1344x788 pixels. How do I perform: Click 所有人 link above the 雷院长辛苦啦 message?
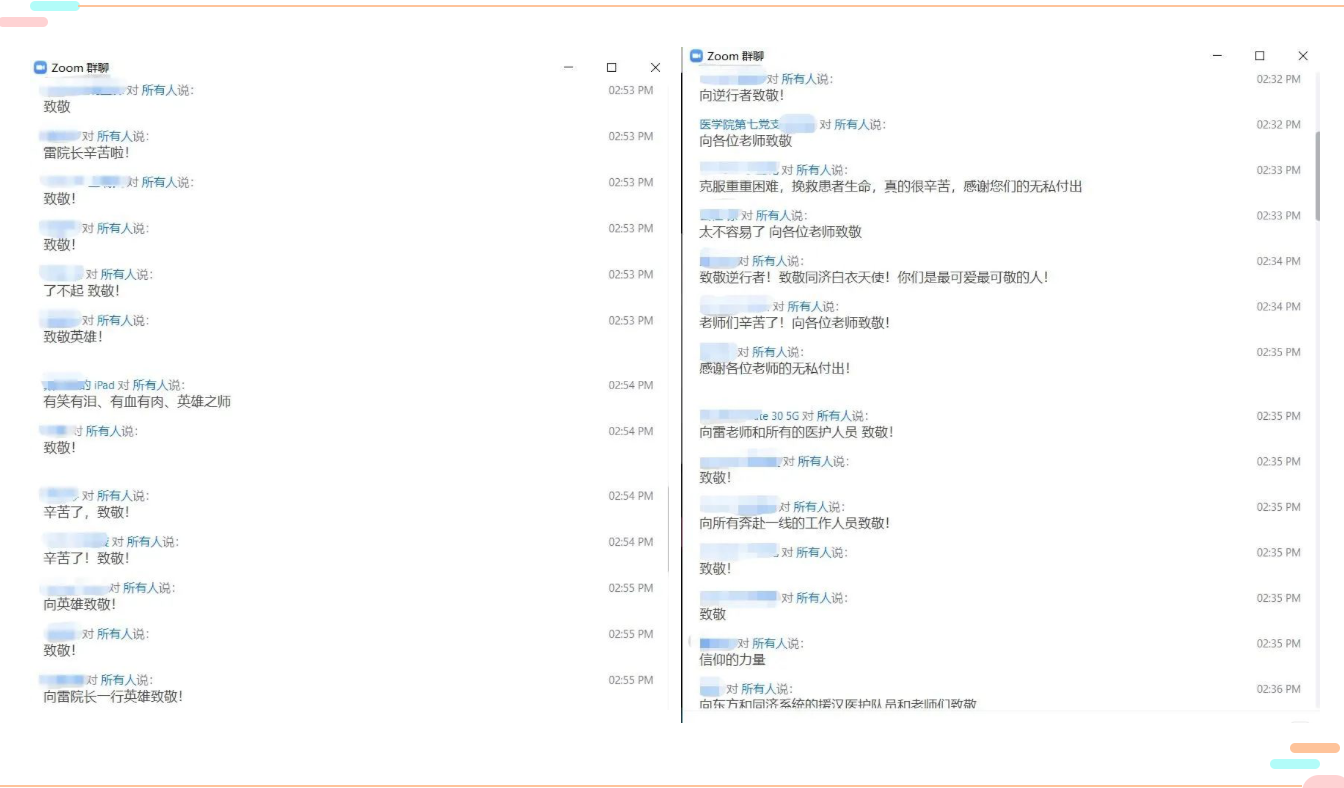[x=115, y=136]
